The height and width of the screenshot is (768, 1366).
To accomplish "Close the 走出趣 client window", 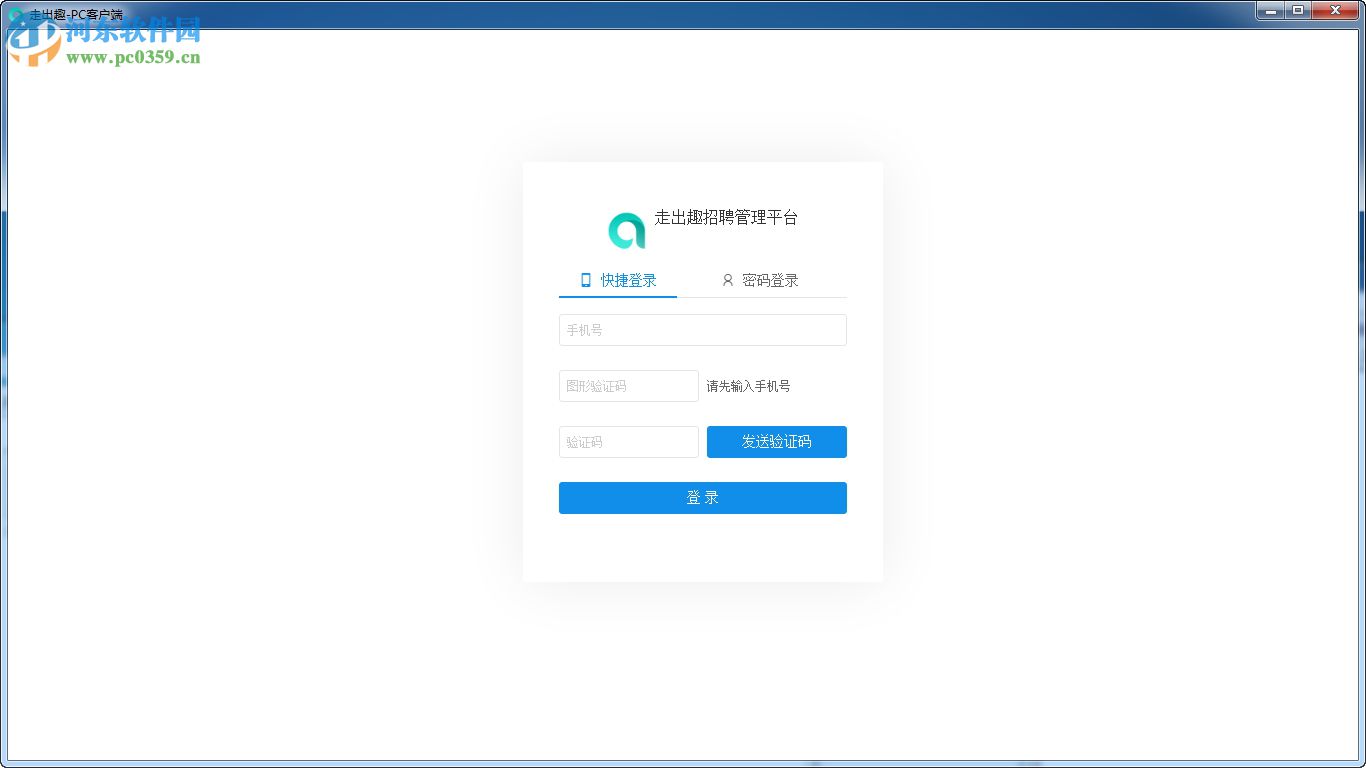I will click(1336, 10).
